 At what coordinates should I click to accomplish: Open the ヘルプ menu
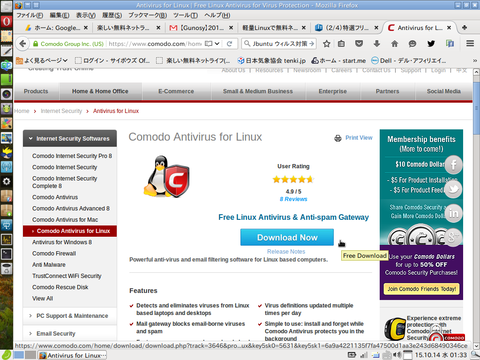217,15
